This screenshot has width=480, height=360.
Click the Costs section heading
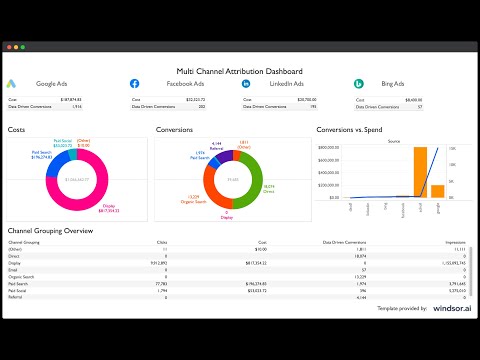(16, 130)
